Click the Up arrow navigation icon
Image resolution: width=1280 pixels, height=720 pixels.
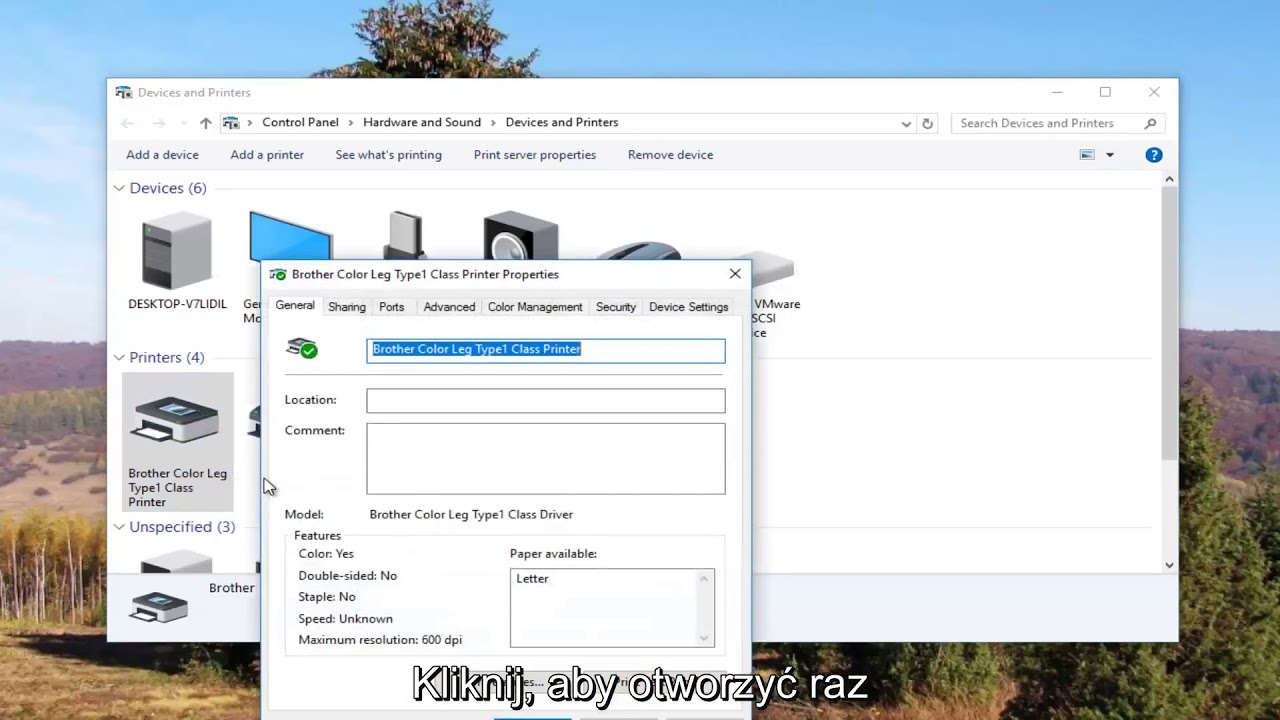pyautogui.click(x=205, y=123)
